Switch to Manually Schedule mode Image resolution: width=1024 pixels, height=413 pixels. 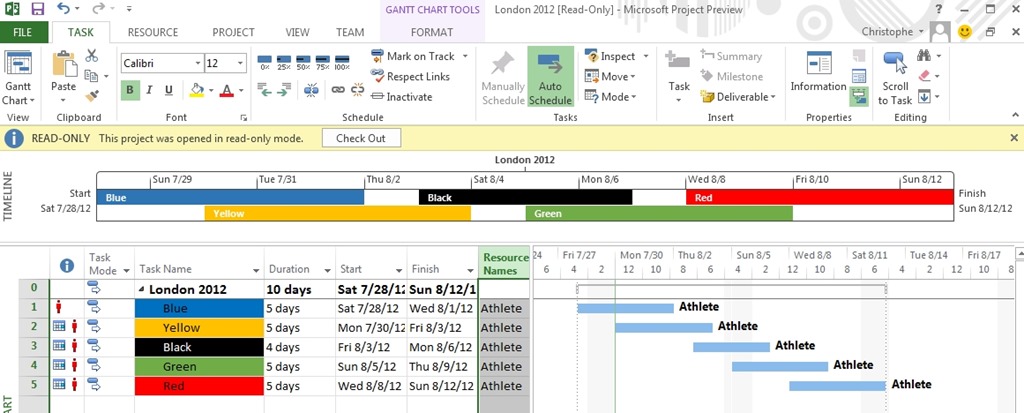(503, 77)
